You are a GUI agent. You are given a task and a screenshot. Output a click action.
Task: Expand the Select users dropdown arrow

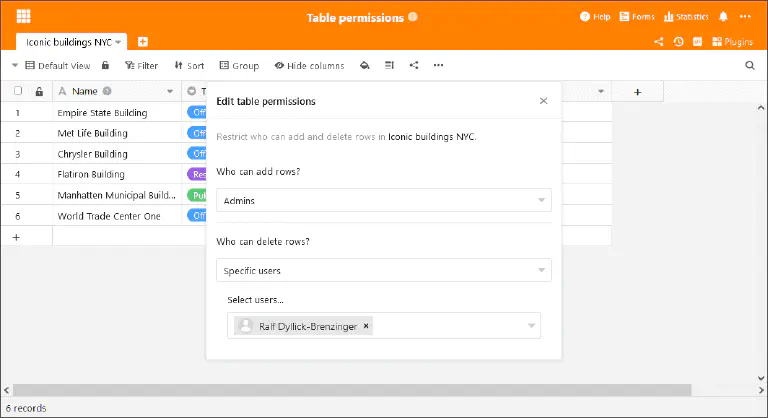pyautogui.click(x=531, y=326)
